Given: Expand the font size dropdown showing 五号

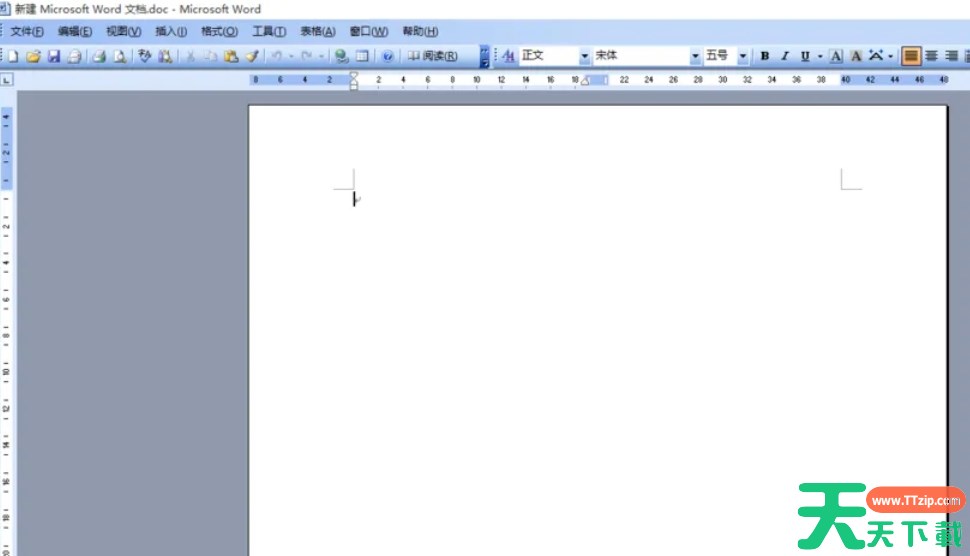Looking at the screenshot, I should 743,56.
